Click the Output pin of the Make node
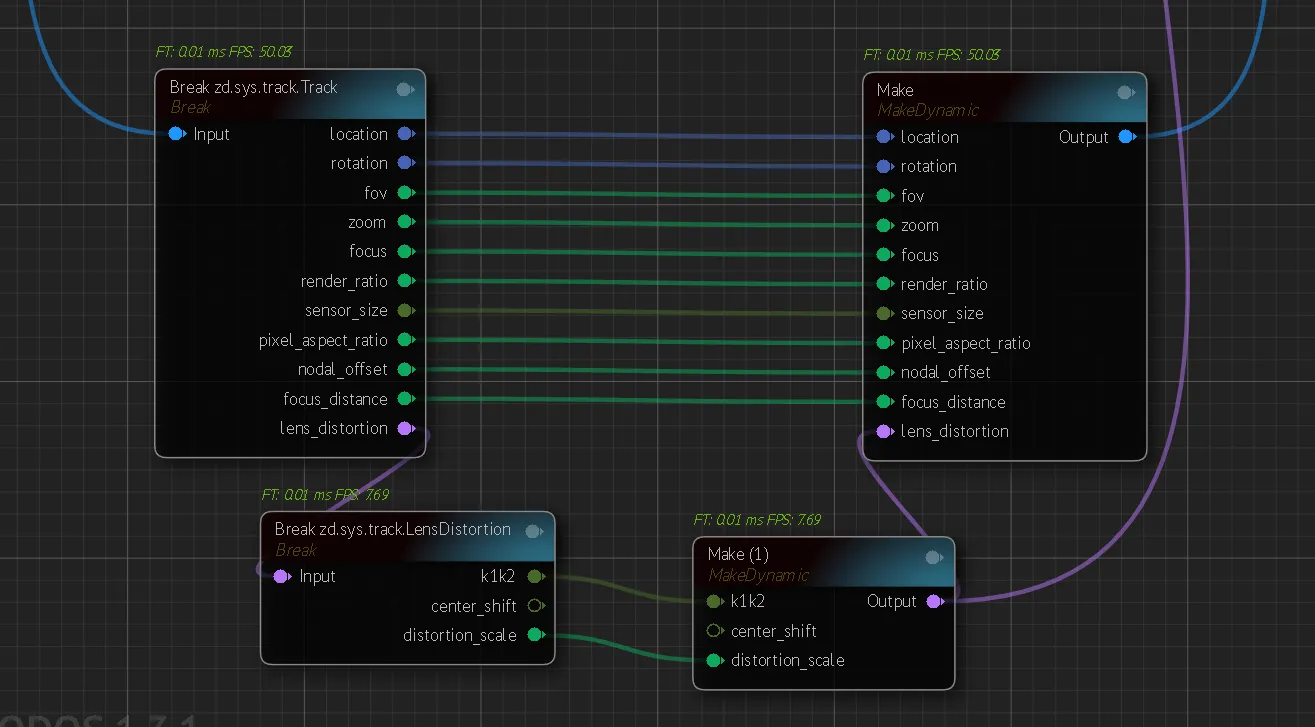 coord(1126,137)
